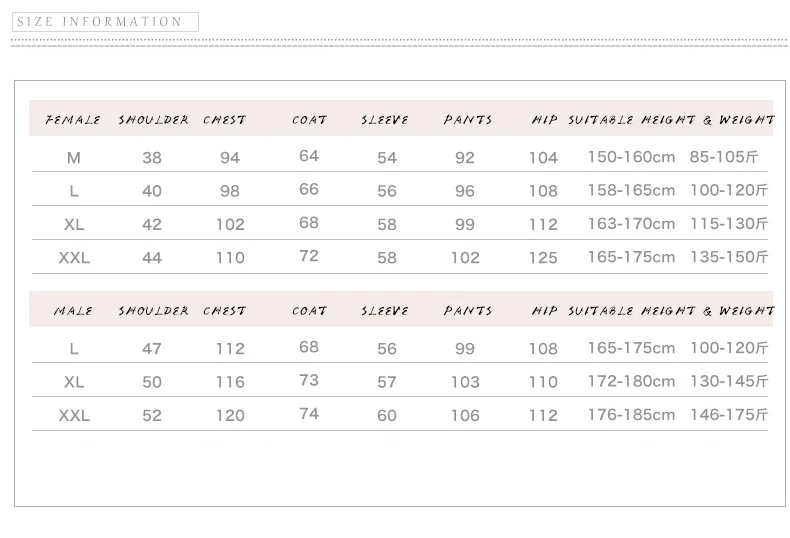
Task: Select the male XXL chest value 120
Action: pyautogui.click(x=230, y=415)
